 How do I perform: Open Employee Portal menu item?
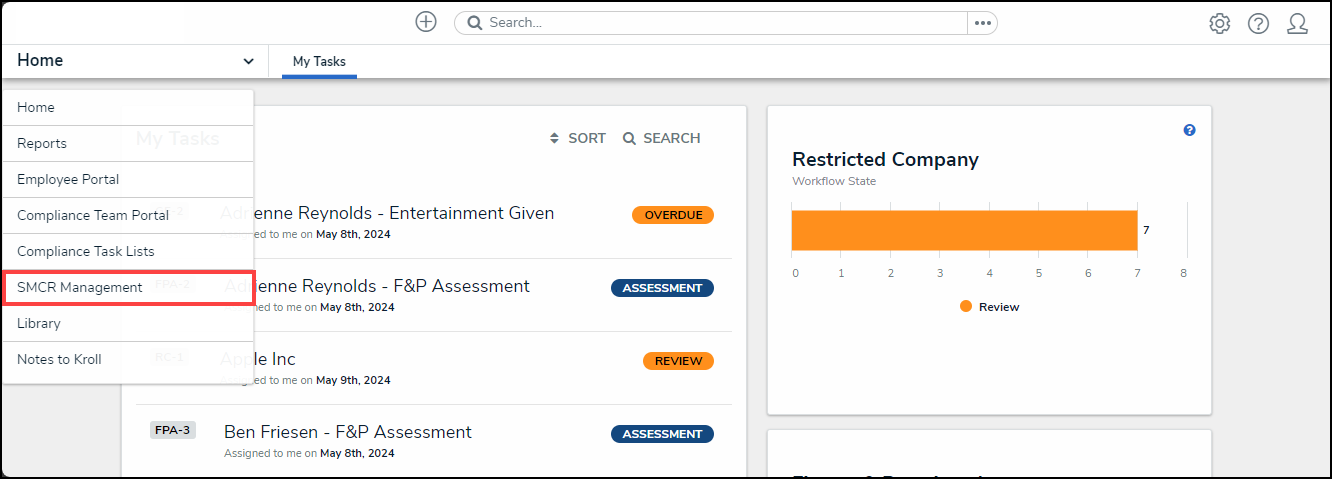pos(68,180)
